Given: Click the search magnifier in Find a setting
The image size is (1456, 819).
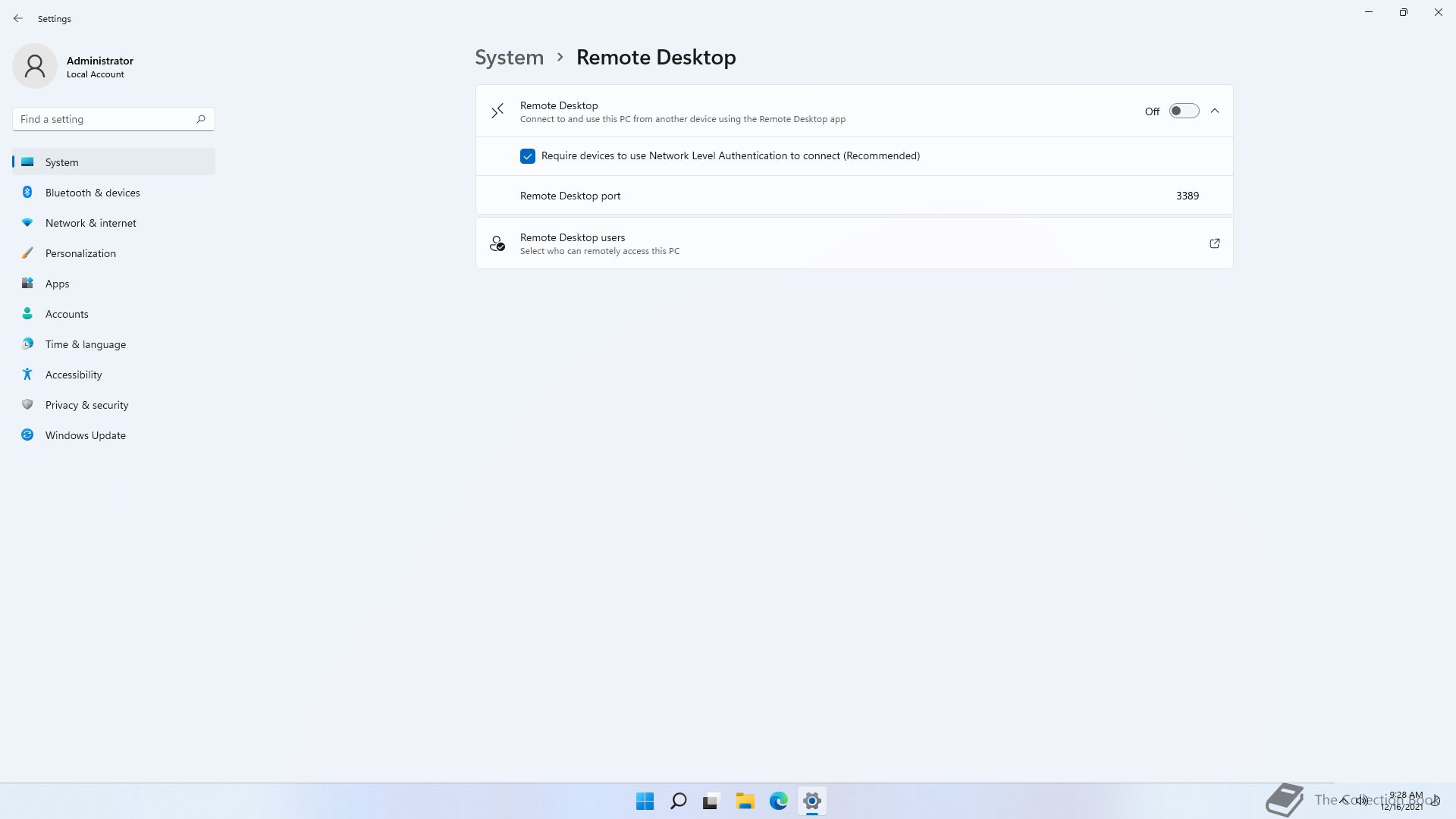Looking at the screenshot, I should coord(201,119).
